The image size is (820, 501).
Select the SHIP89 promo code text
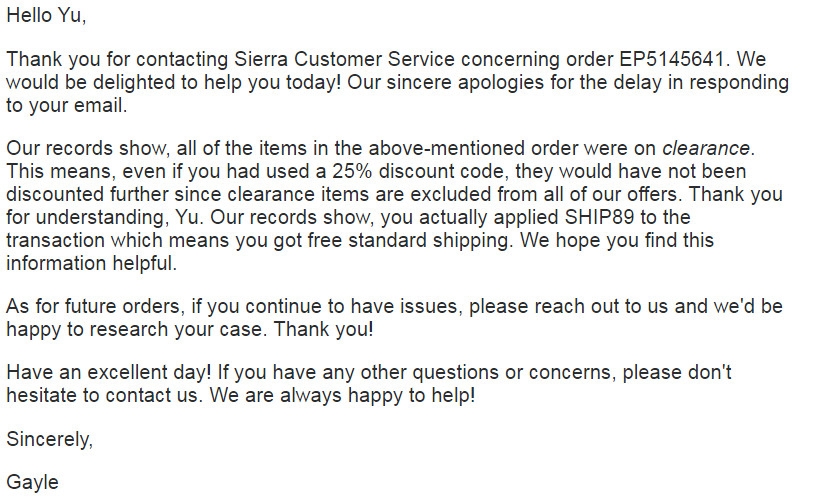(x=599, y=217)
